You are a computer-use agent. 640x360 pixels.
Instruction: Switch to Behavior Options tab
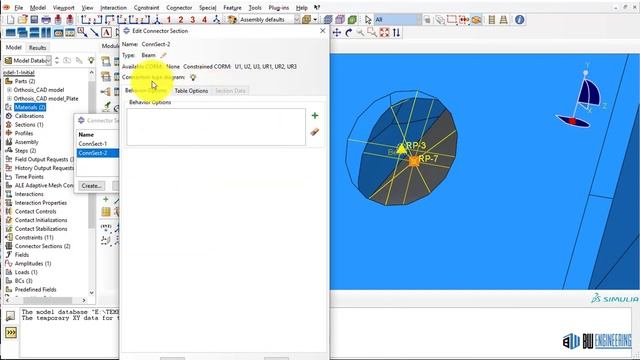pyautogui.click(x=146, y=91)
